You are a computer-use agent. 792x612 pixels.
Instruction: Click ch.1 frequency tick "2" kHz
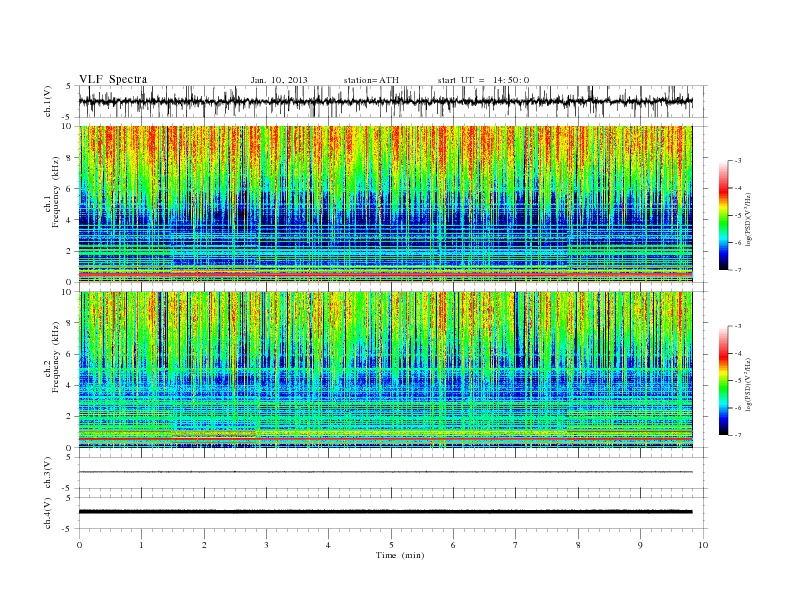(x=69, y=251)
